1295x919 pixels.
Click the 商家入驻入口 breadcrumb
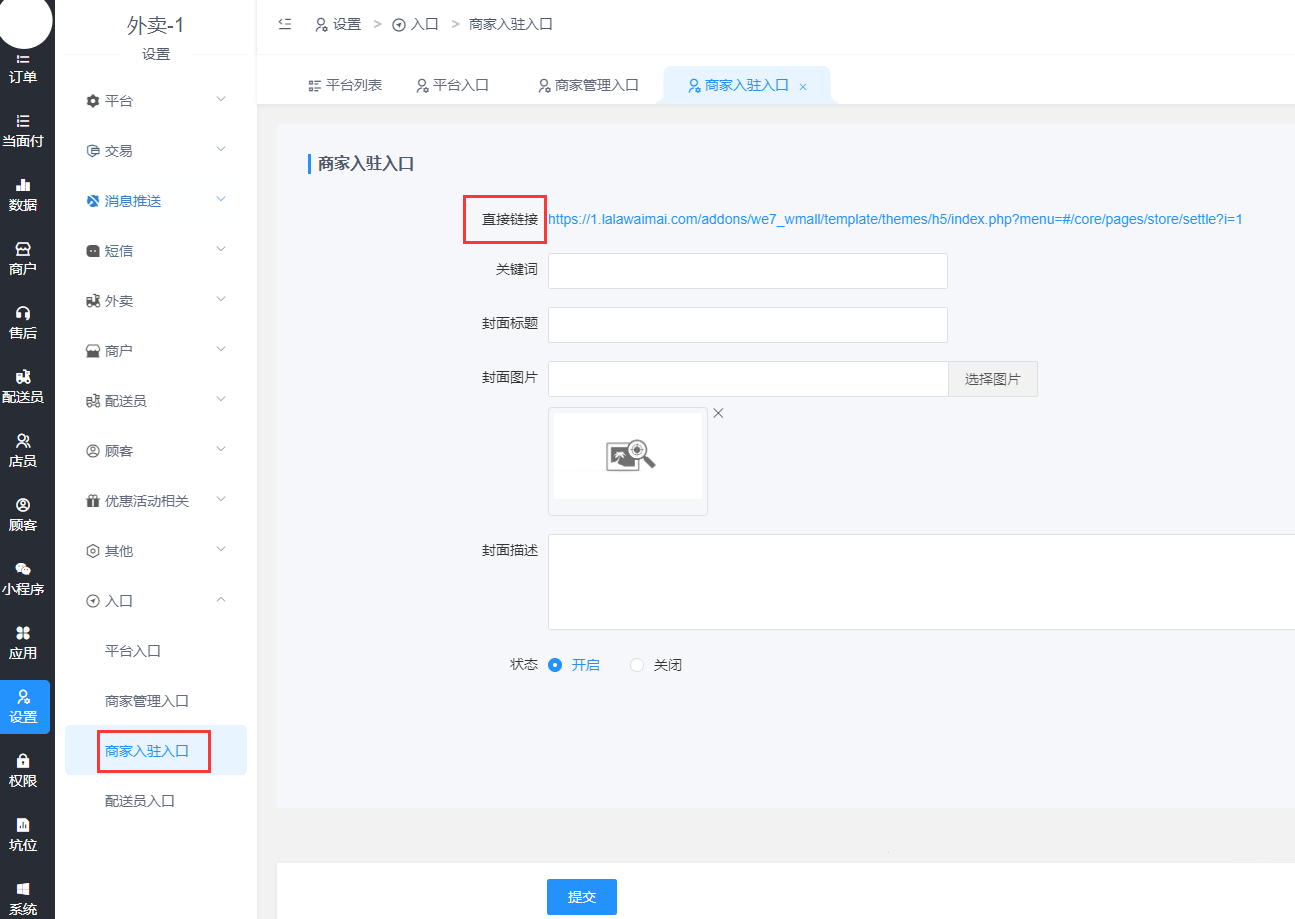(511, 24)
